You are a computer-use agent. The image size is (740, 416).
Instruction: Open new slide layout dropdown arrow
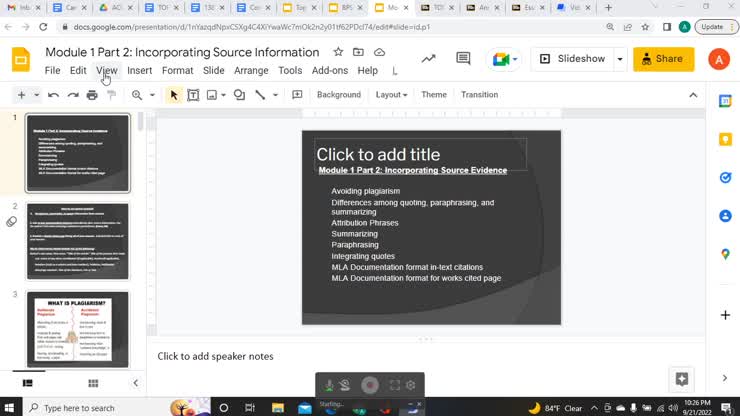(x=36, y=95)
